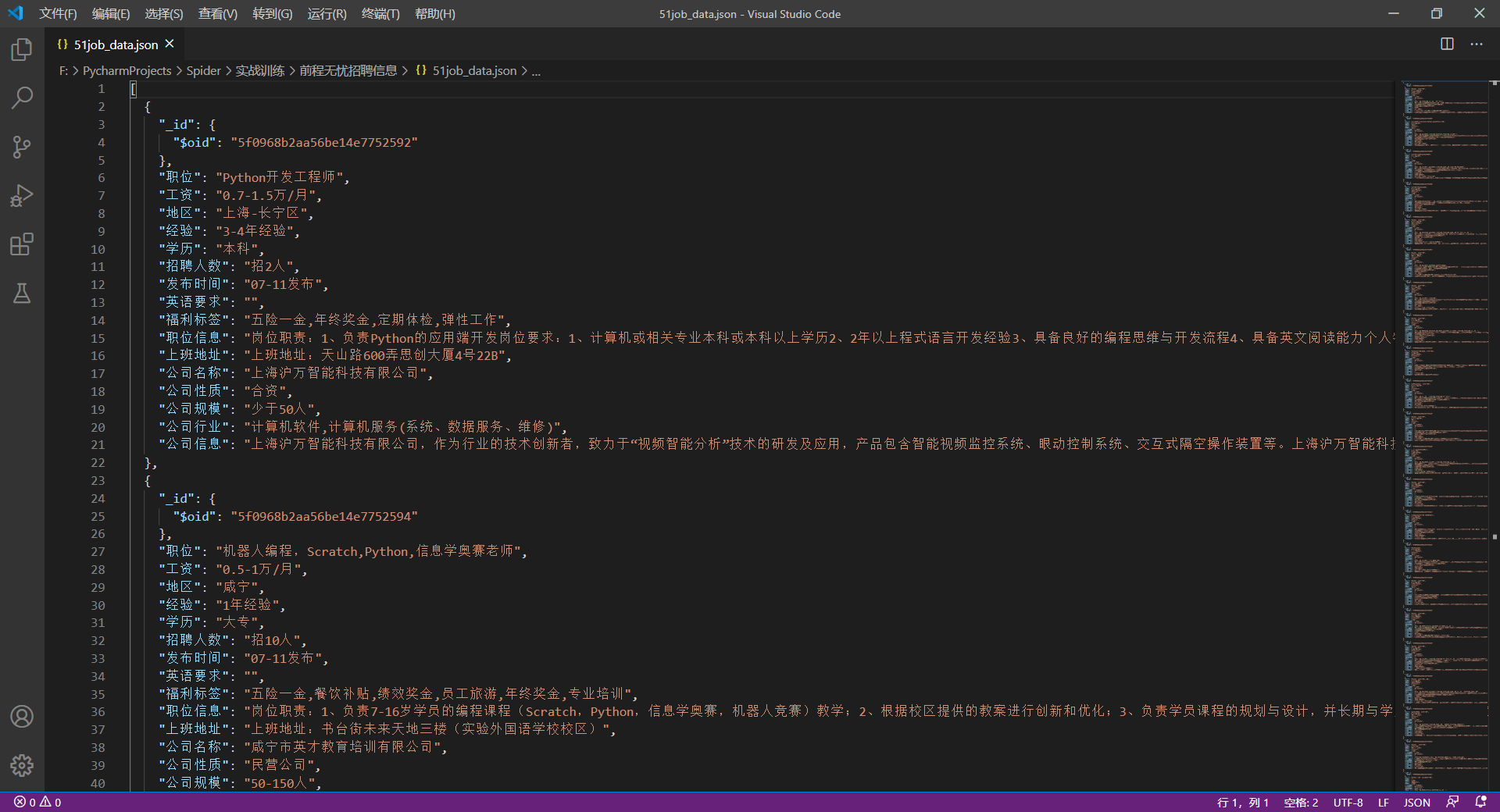
Task: Change indentation via 空格: 2
Action: click(1301, 802)
